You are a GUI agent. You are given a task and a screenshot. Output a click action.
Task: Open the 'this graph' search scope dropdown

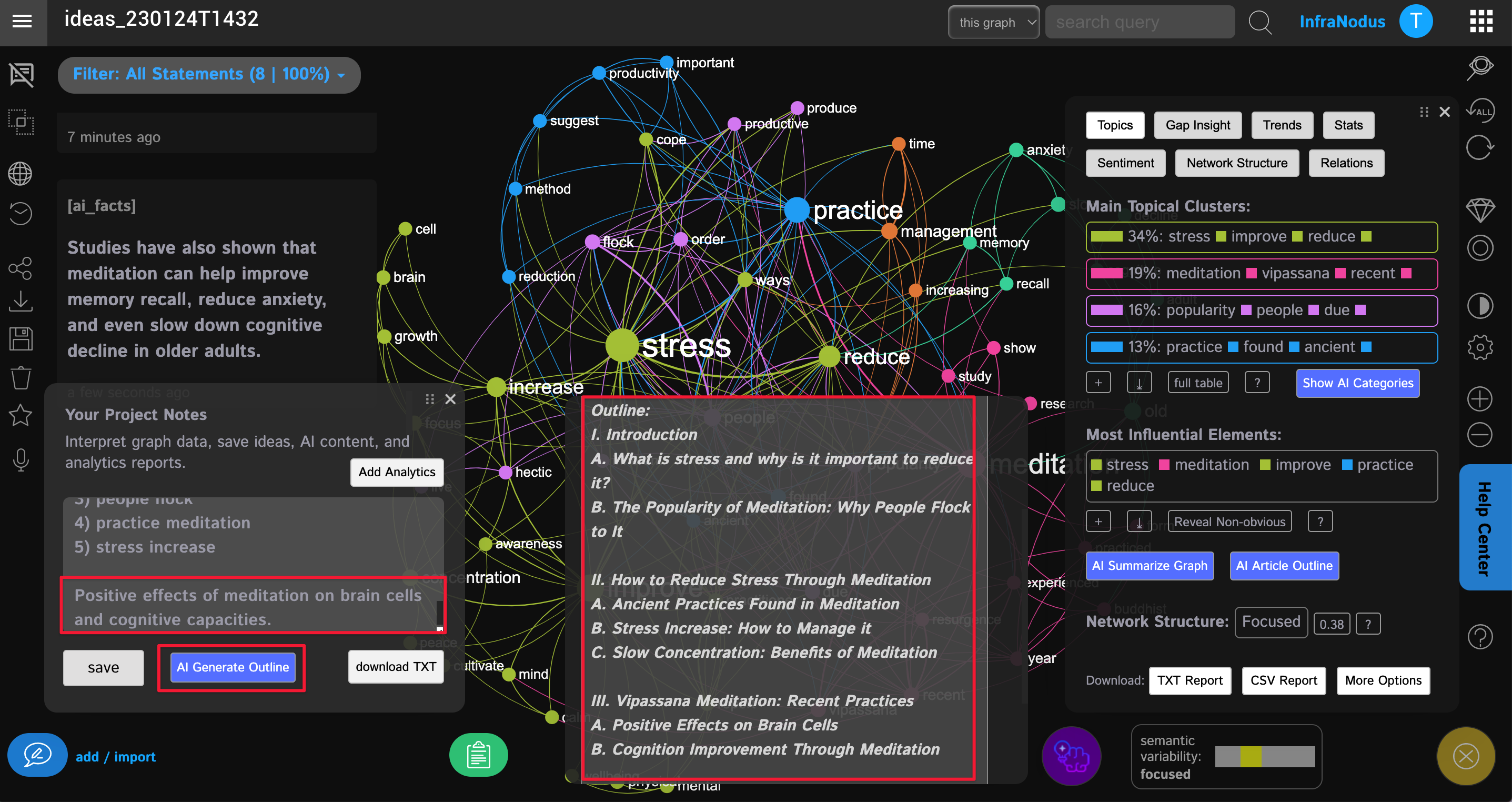[x=993, y=22]
